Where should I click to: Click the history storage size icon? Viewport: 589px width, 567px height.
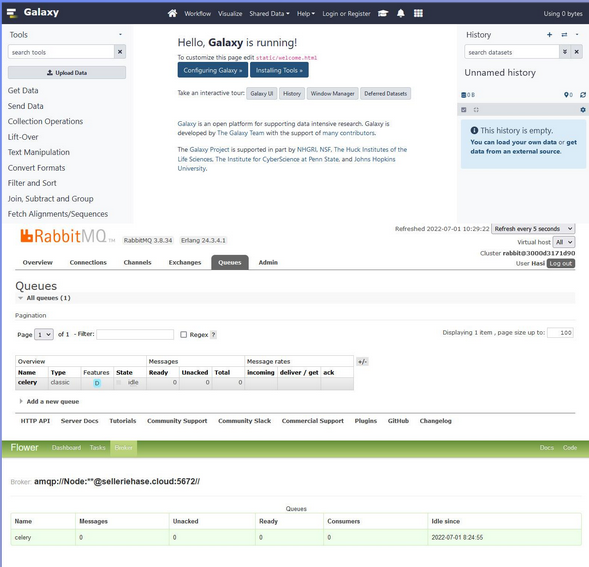464,95
